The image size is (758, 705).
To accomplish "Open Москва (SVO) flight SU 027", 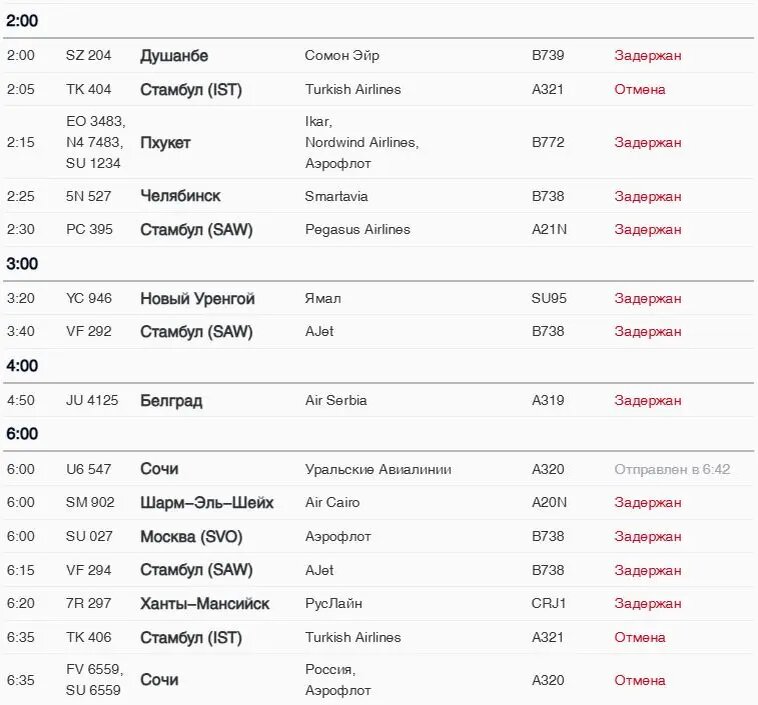I will [x=379, y=537].
